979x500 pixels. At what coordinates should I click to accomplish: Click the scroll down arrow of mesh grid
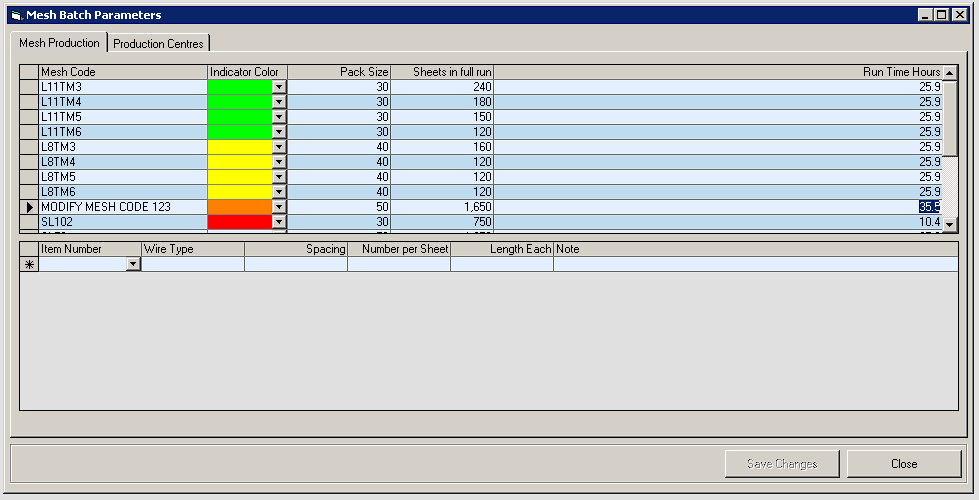pyautogui.click(x=950, y=223)
